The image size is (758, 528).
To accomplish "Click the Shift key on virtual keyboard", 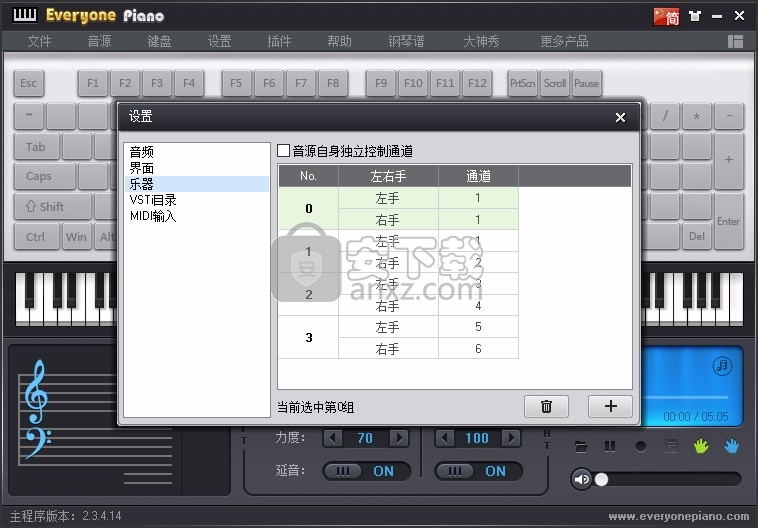I will [x=53, y=206].
